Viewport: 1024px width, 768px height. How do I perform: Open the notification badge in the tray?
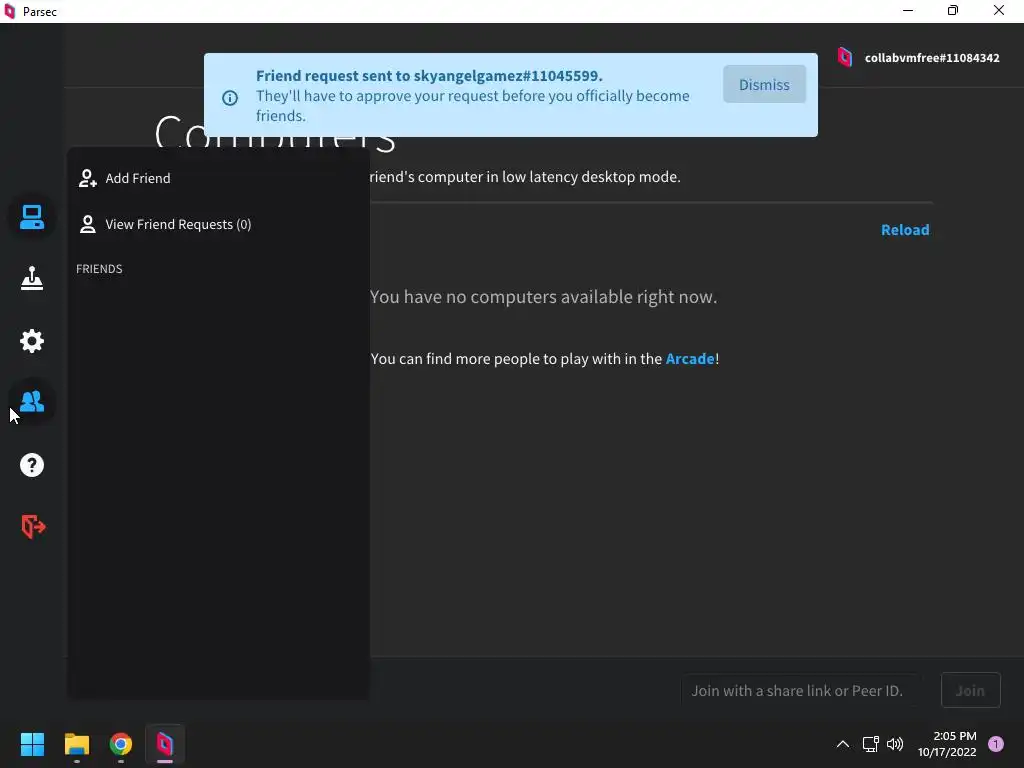coord(996,744)
